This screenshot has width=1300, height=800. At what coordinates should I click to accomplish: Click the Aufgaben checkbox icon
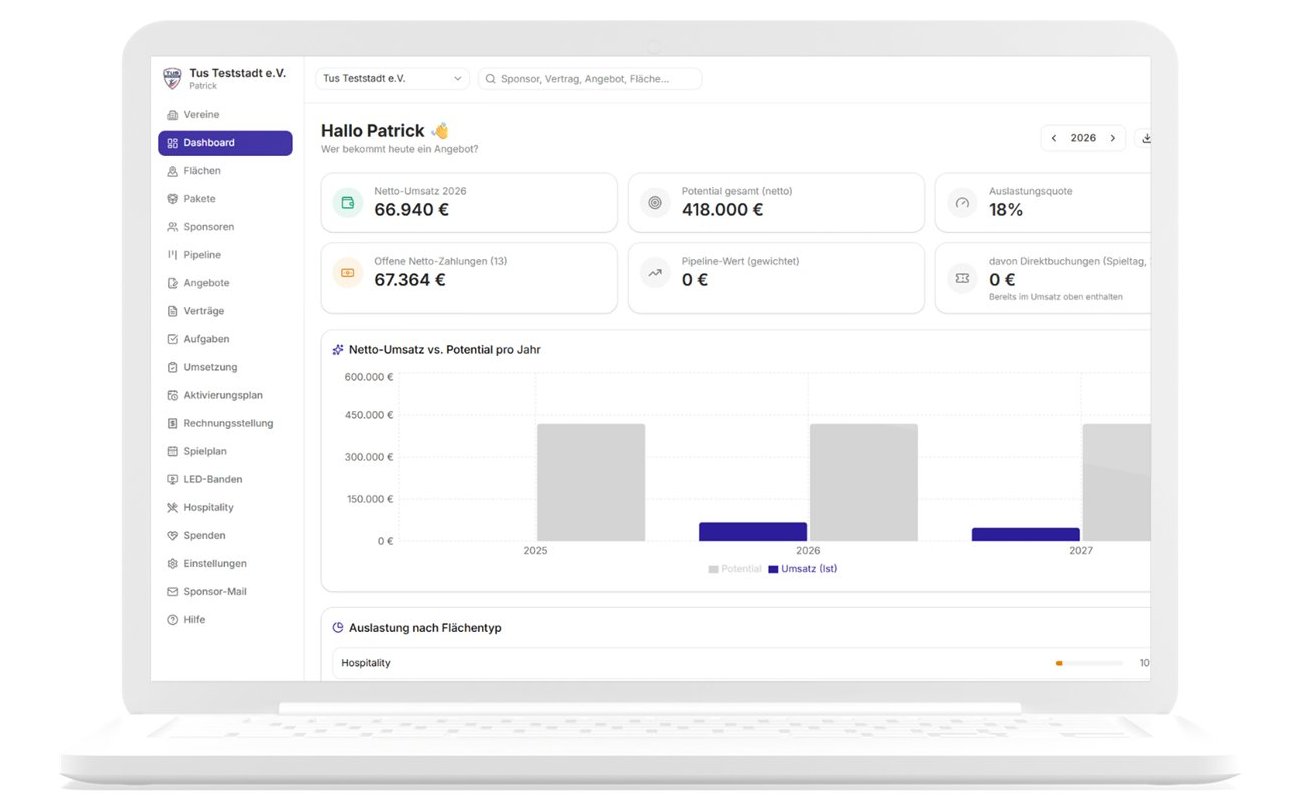tap(173, 339)
